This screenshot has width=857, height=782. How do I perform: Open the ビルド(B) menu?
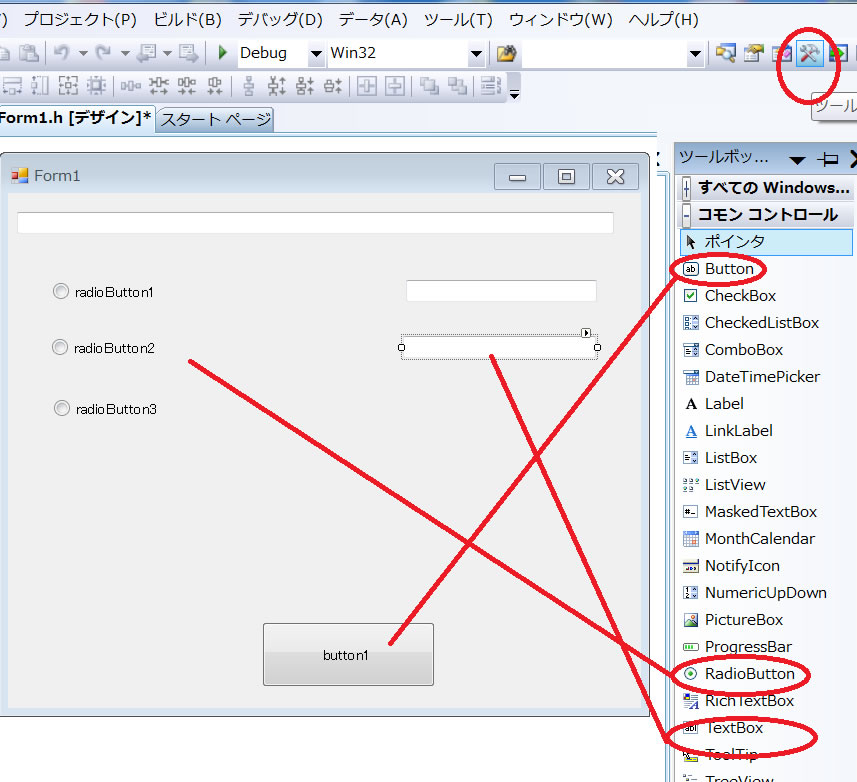187,19
